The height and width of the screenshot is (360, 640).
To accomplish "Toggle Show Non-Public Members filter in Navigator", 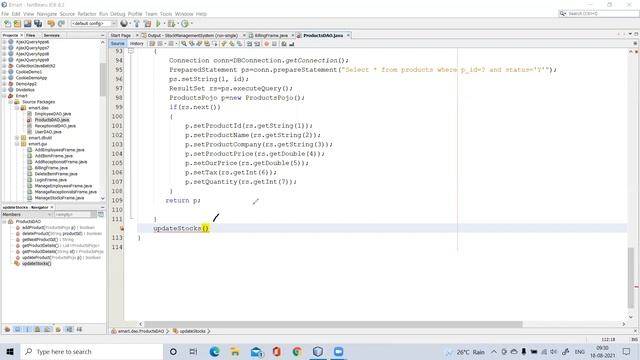I will coord(37,329).
